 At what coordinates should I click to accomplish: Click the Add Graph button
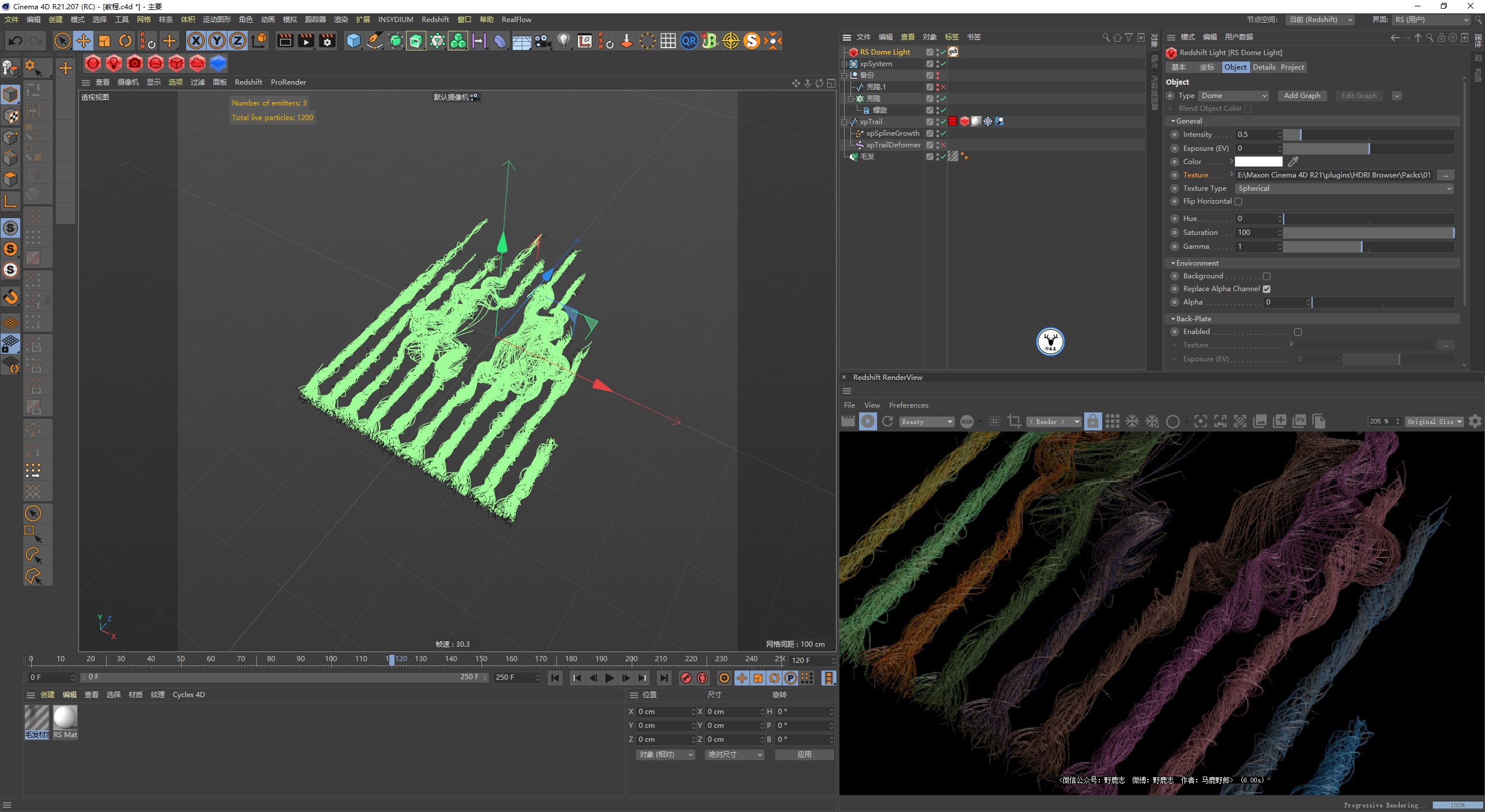click(1302, 96)
